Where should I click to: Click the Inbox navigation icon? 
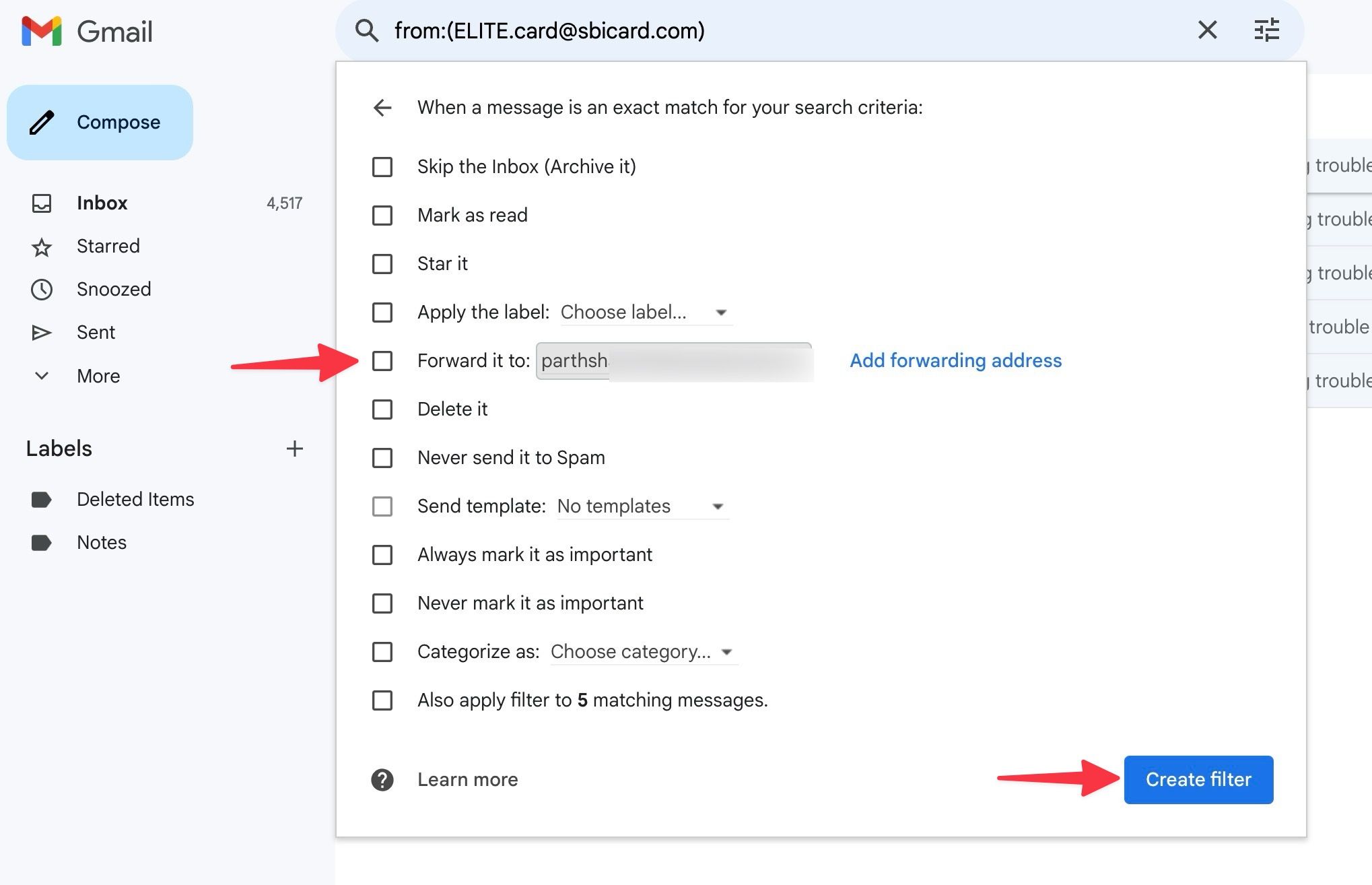(x=41, y=203)
